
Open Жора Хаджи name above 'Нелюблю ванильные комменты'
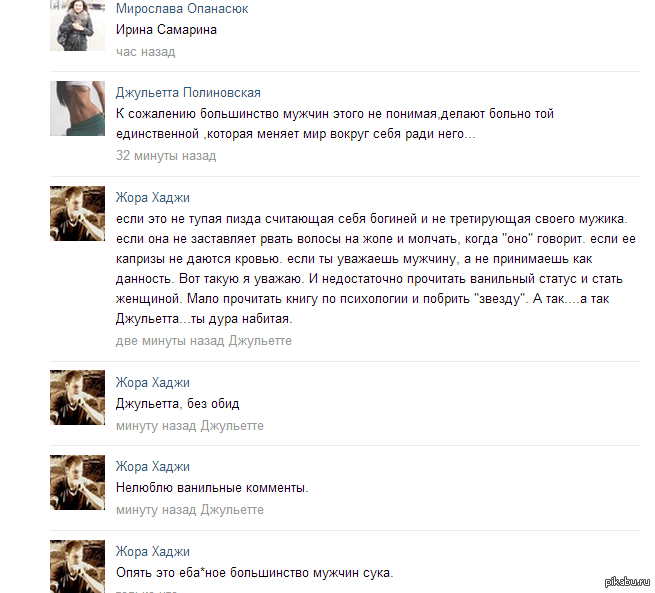pos(152,466)
